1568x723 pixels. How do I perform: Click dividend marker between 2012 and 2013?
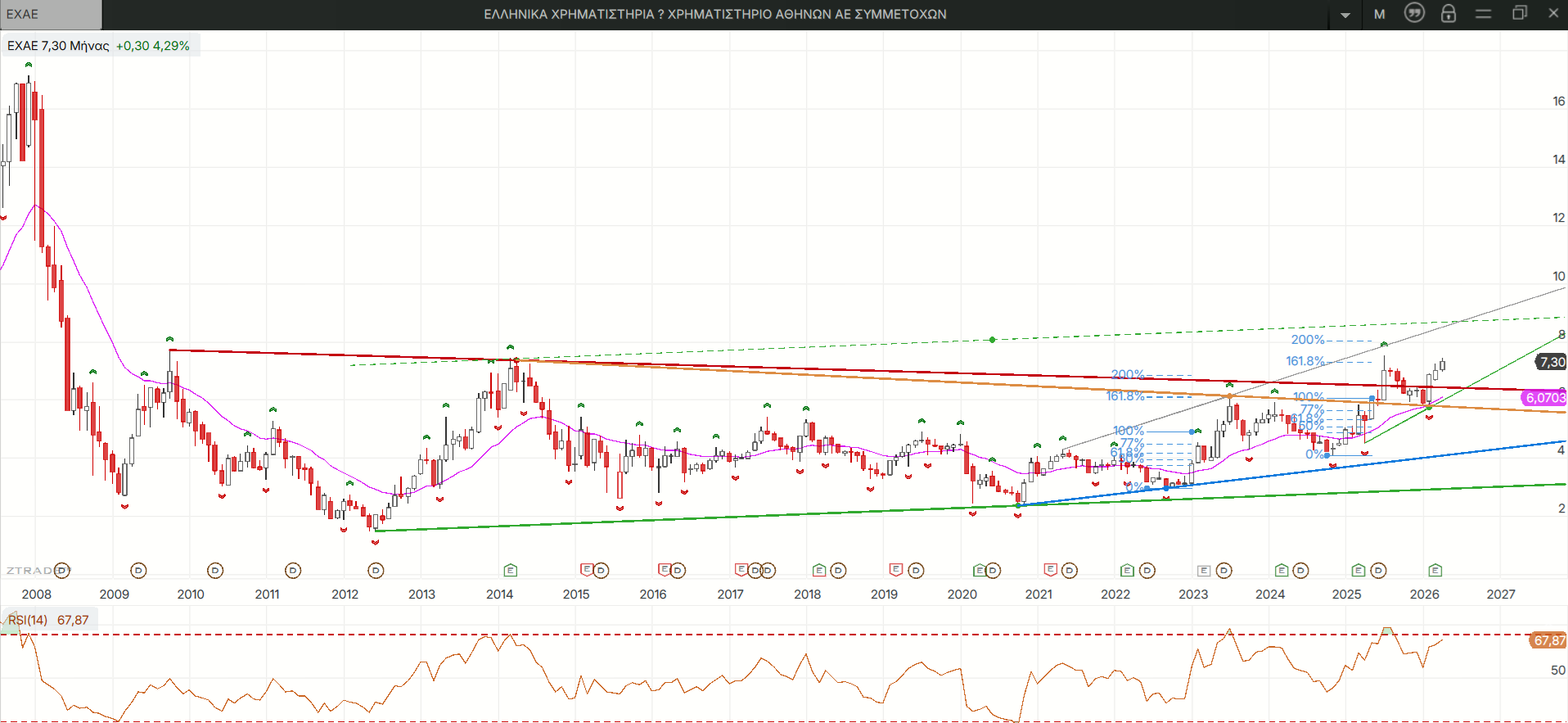pyautogui.click(x=376, y=570)
